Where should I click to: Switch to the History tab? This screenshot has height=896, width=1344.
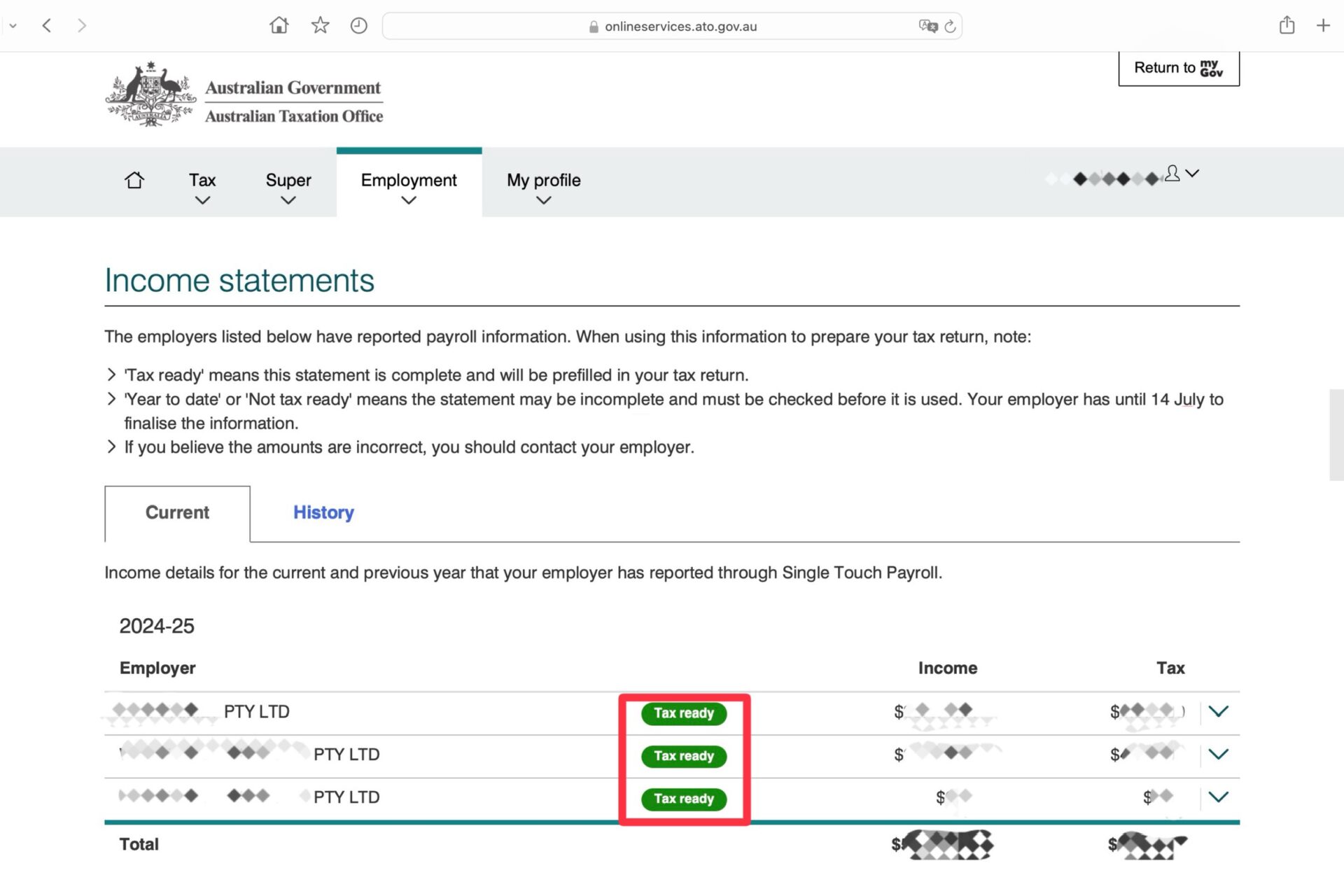coord(323,512)
